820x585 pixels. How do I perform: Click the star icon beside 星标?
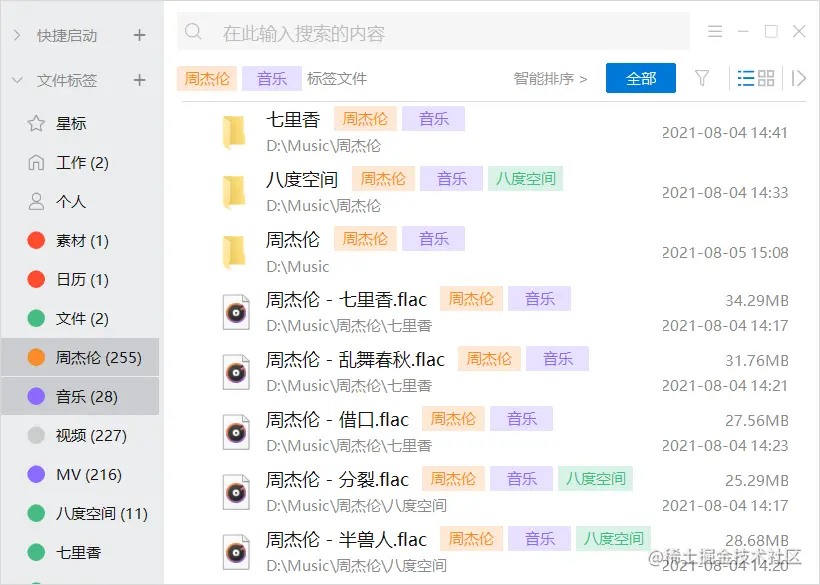(36, 123)
